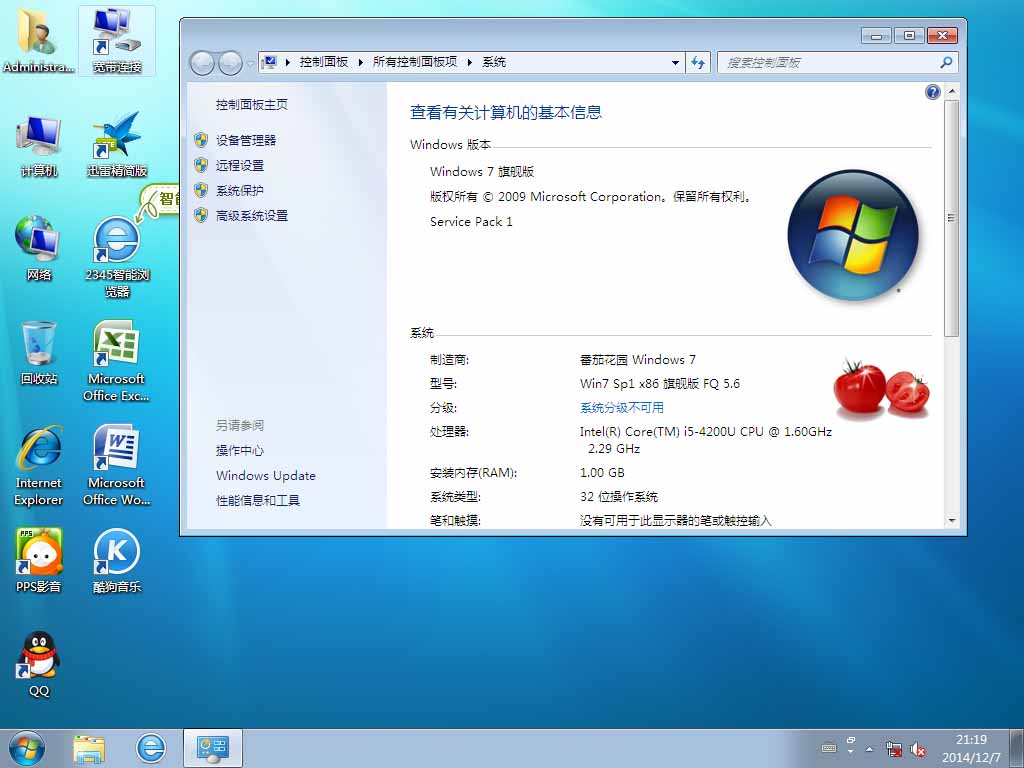Select the QQ penguin desktop shortcut
This screenshot has width=1024, height=768.
tap(39, 665)
